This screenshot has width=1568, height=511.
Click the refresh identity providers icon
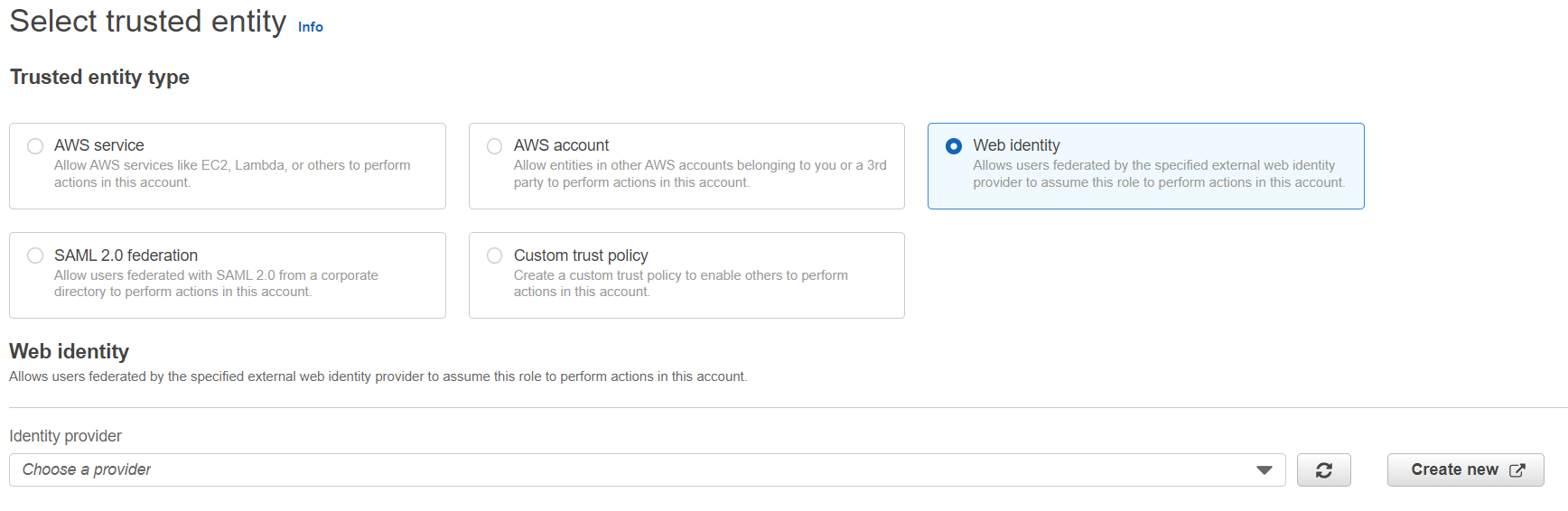coord(1323,470)
